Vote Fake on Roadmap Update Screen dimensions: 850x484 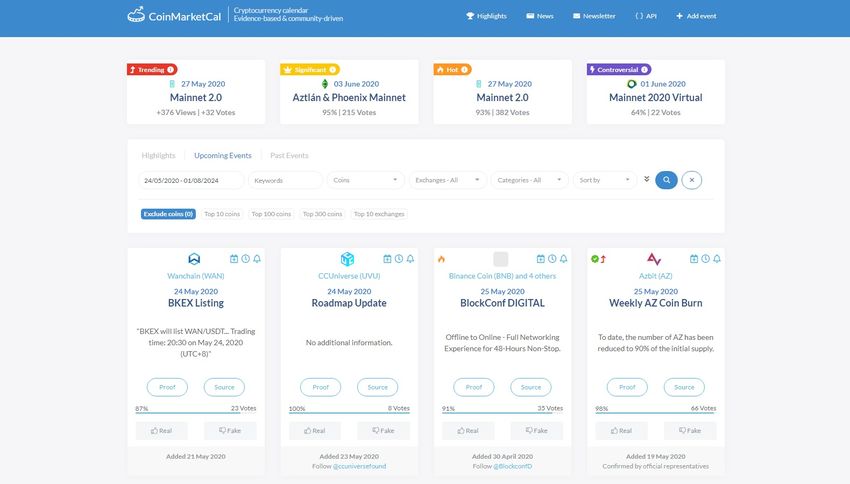[x=383, y=431]
